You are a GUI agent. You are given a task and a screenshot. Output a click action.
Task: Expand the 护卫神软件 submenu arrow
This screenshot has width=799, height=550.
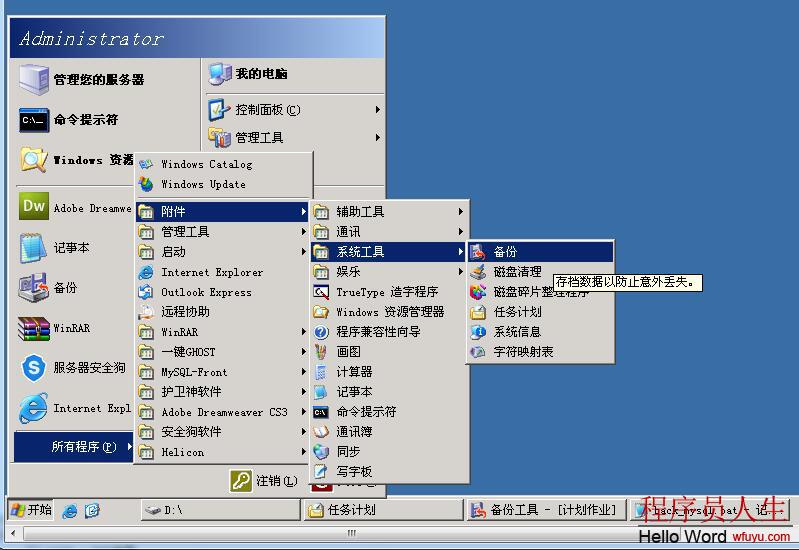[x=304, y=391]
